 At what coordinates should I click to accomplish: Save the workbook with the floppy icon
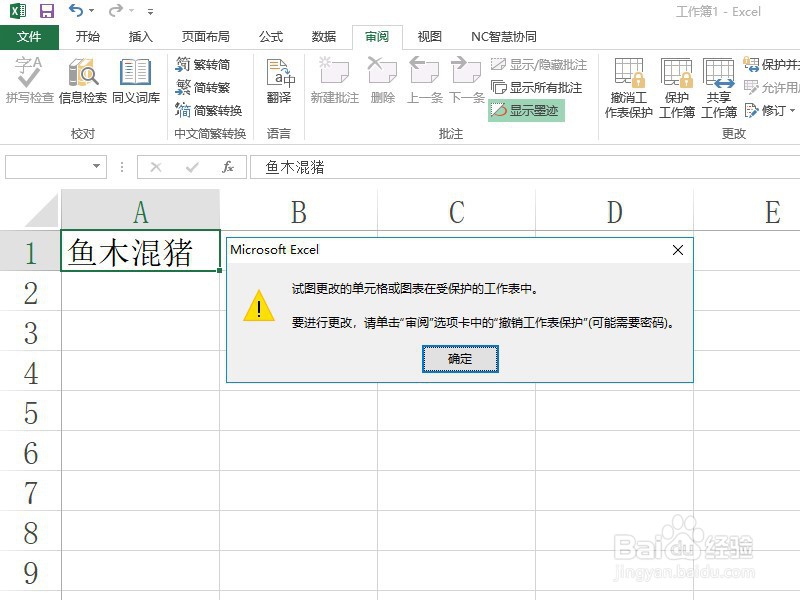click(x=47, y=11)
